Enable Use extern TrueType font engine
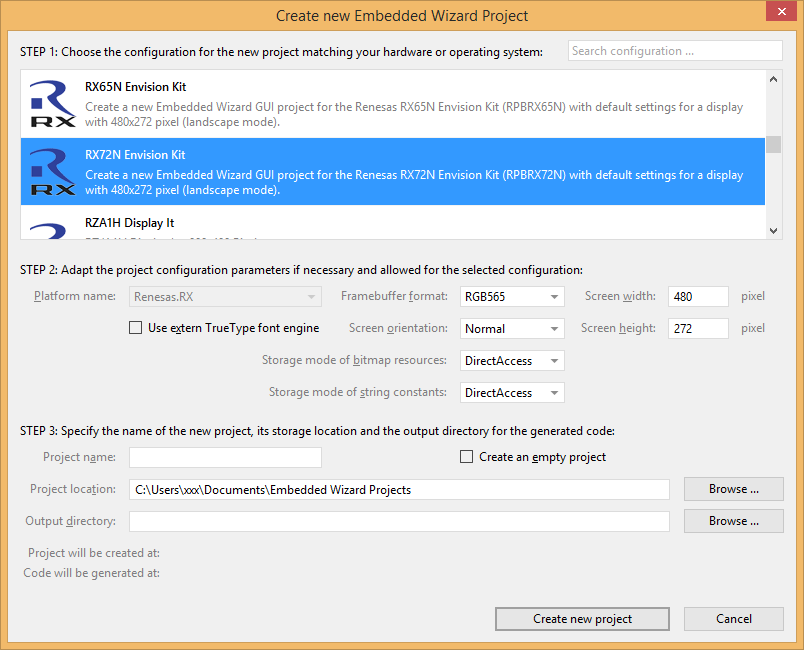The image size is (804, 650). 136,328
